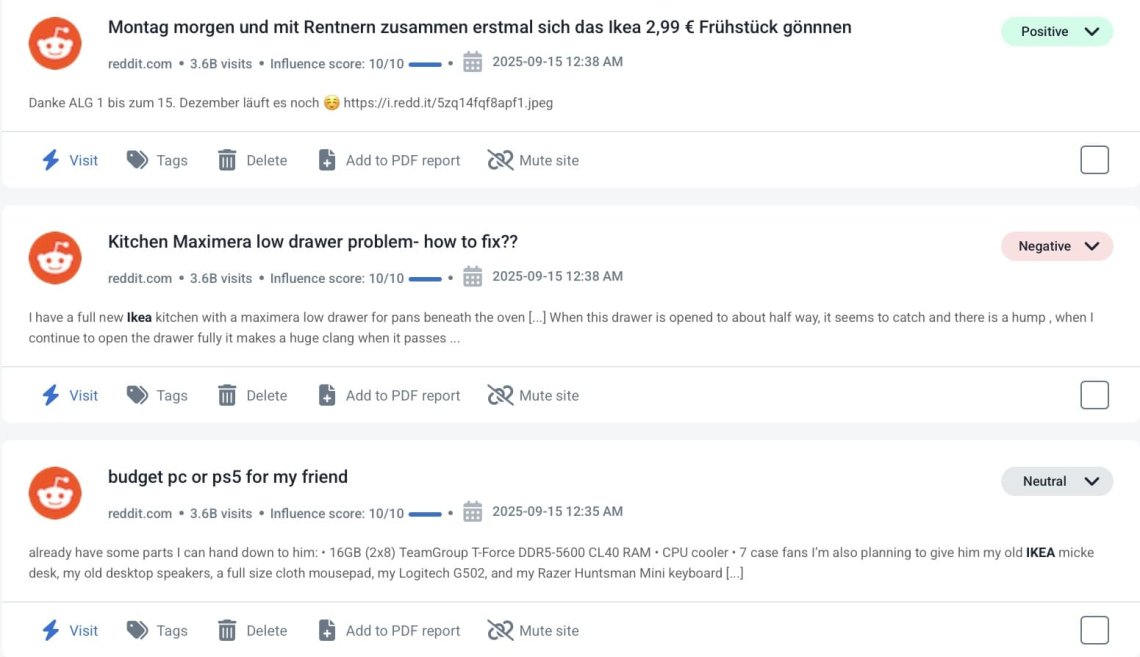Image resolution: width=1140 pixels, height=657 pixels.
Task: Click the Reddit avatar of the Ikea Frühstück post
Action: pyautogui.click(x=55, y=44)
